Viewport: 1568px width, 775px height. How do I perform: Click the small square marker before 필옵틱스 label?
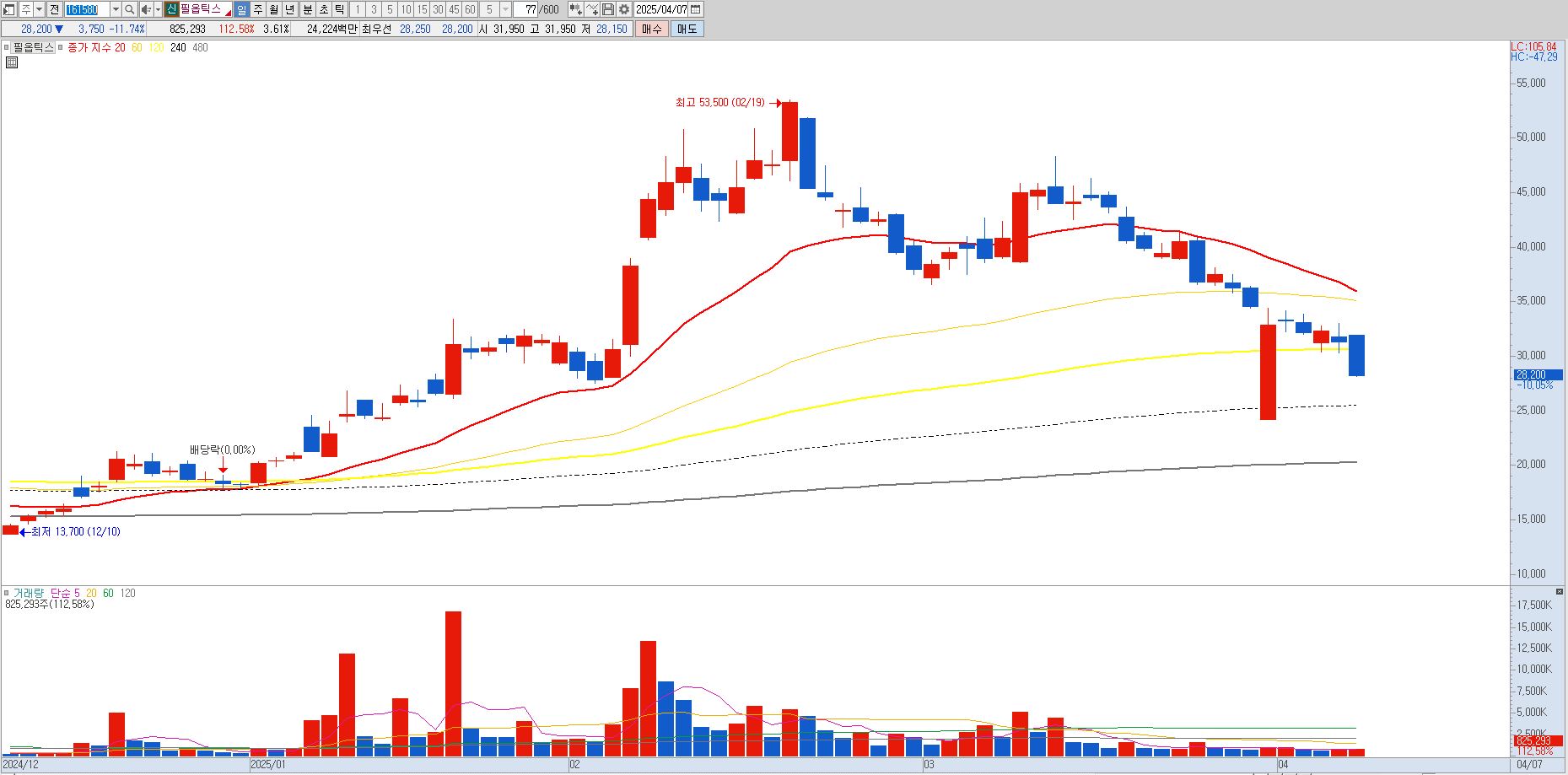click(6, 47)
